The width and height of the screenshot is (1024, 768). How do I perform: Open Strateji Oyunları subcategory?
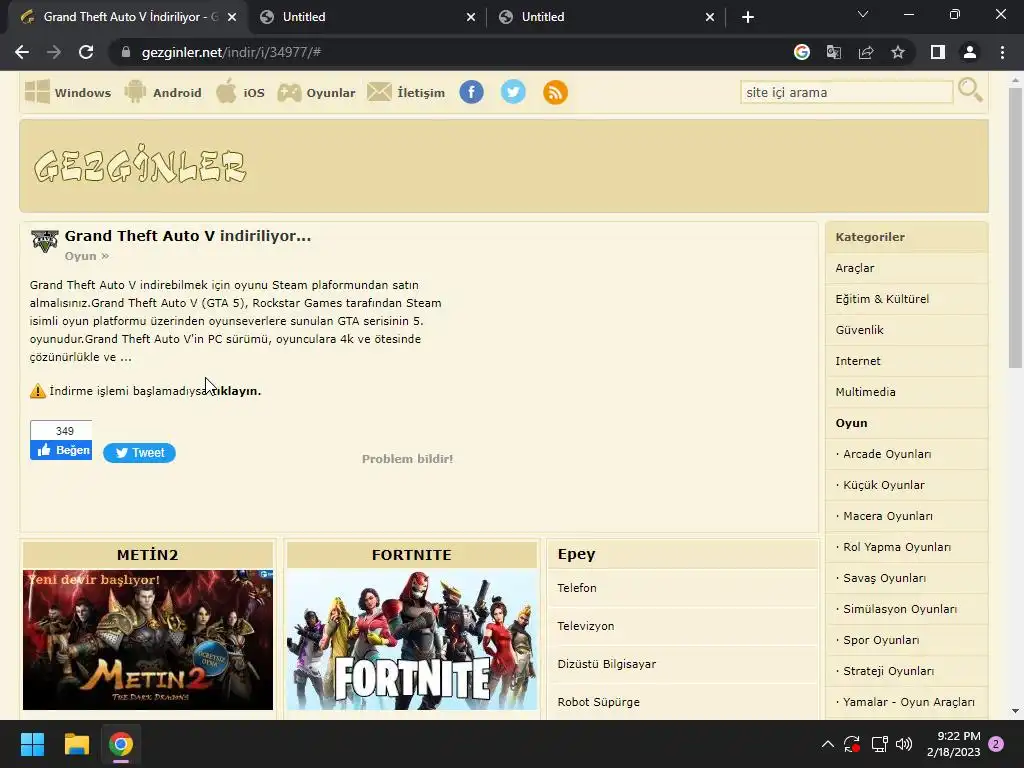pos(906,671)
